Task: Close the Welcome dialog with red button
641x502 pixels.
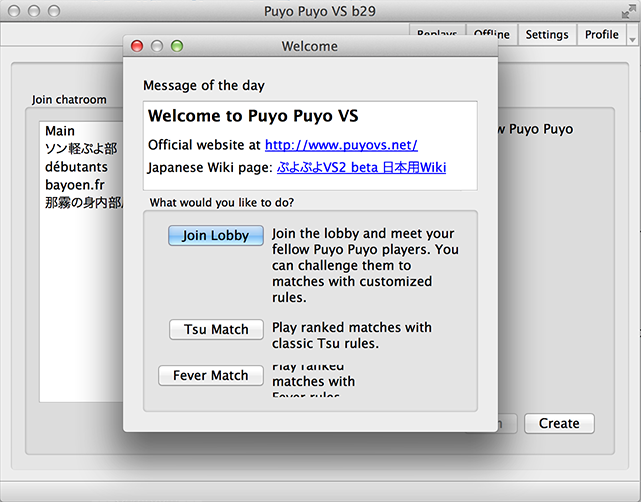Action: tap(137, 46)
